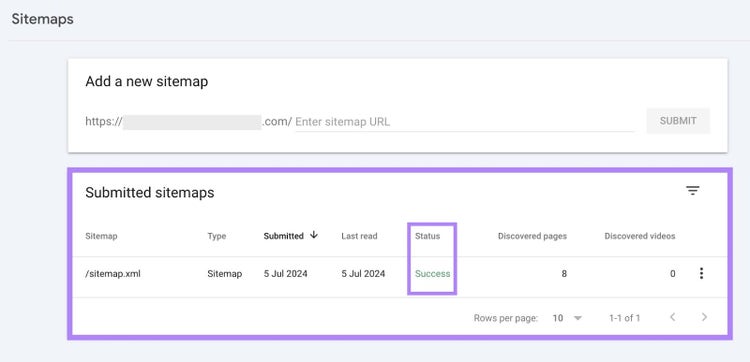Click the Success status text

(432, 274)
